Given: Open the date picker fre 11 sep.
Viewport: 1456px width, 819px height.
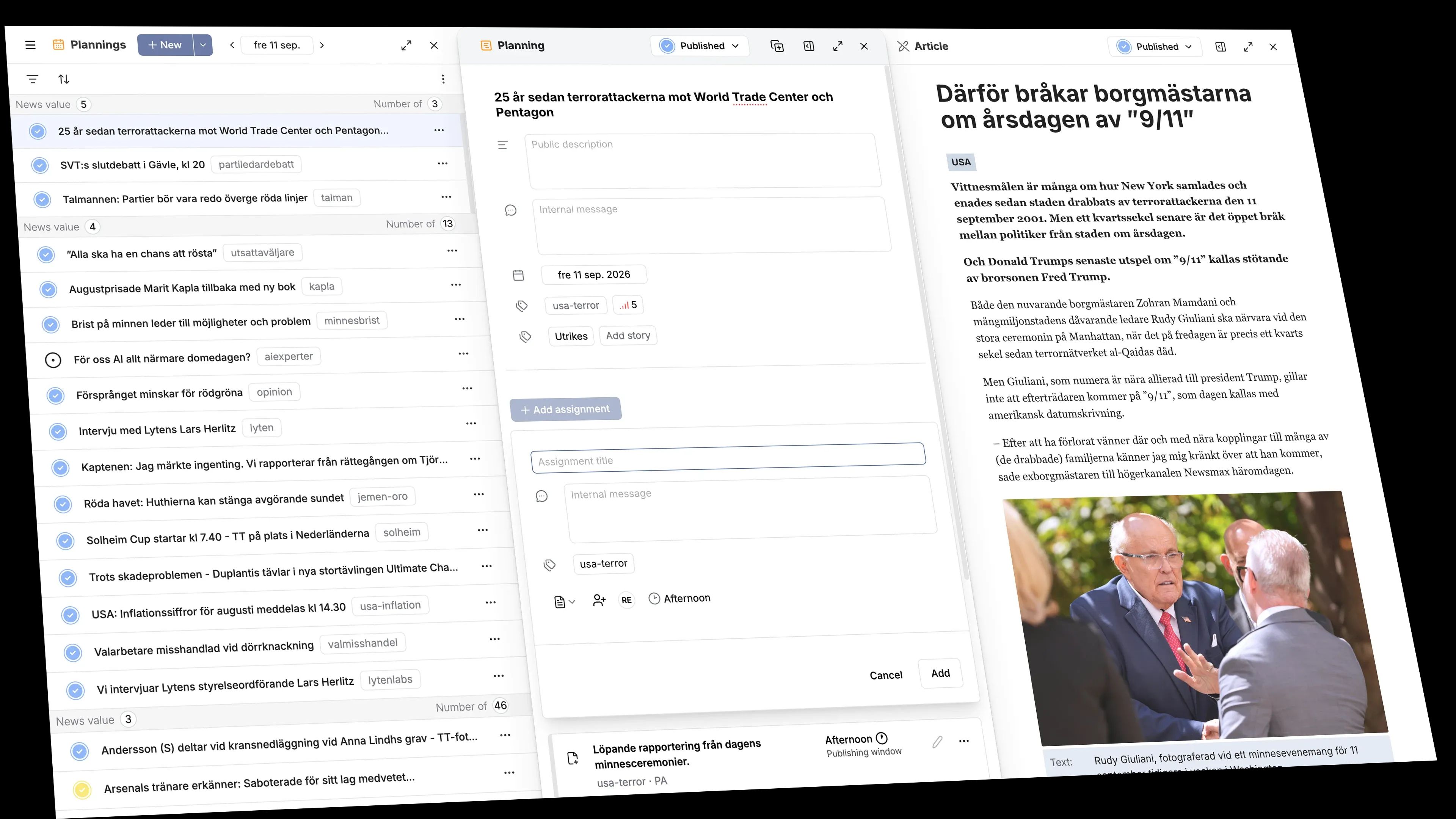Looking at the screenshot, I should click(x=277, y=45).
